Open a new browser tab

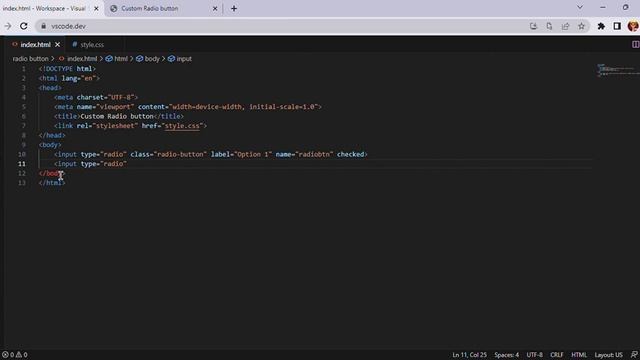(x=234, y=9)
